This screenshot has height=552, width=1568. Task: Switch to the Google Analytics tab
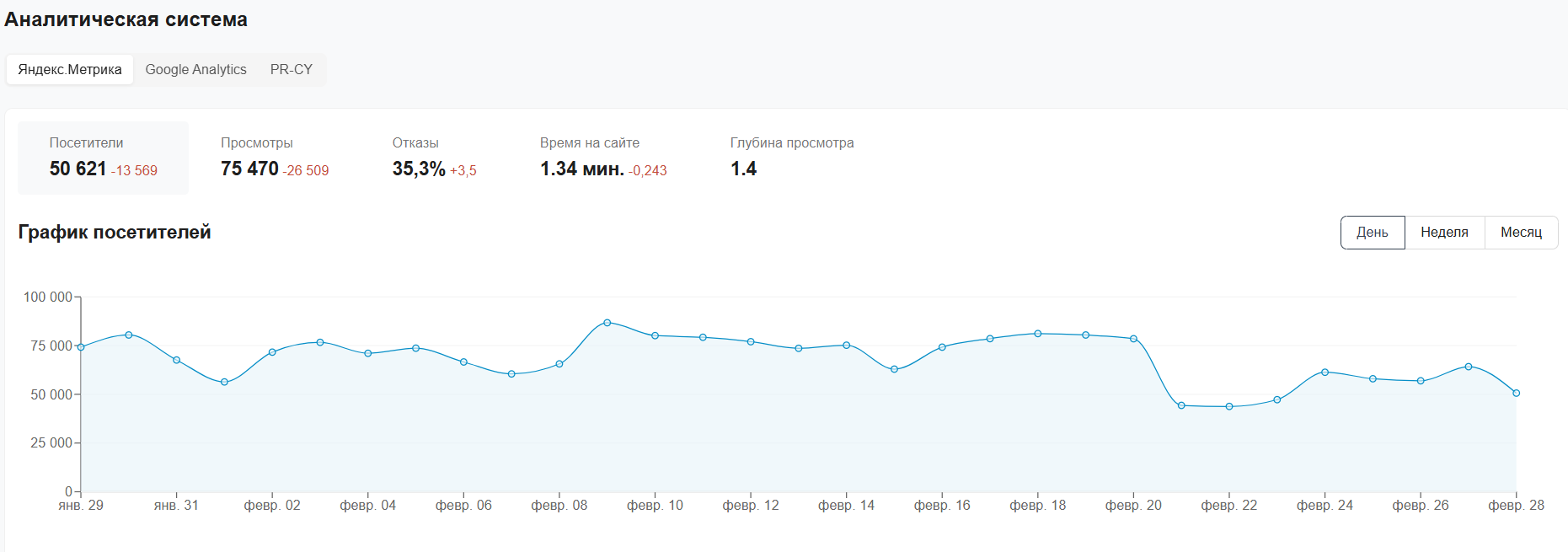tap(195, 69)
